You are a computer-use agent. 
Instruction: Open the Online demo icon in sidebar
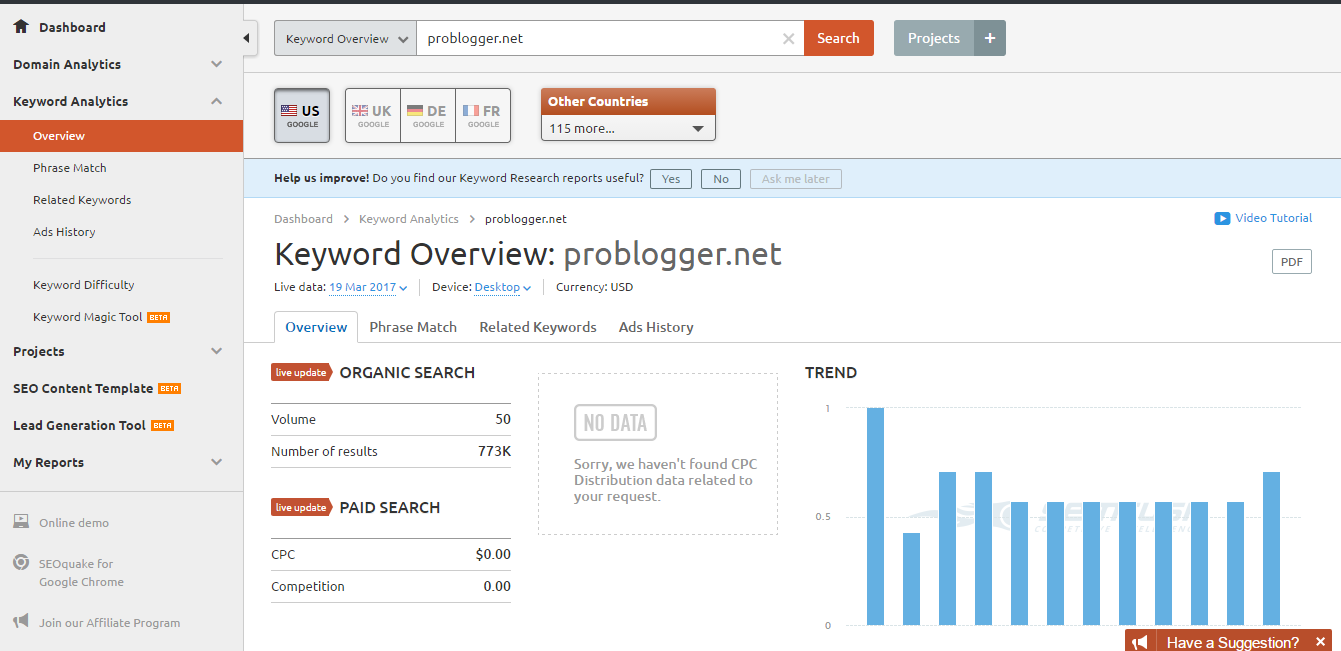click(x=20, y=522)
